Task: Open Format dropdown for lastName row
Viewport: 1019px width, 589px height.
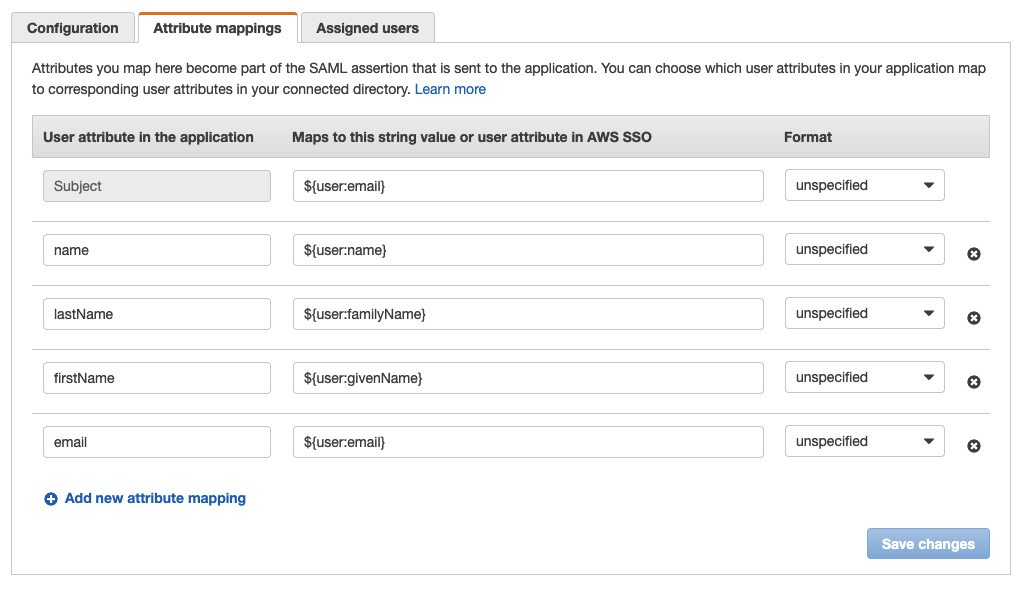Action: coord(864,314)
